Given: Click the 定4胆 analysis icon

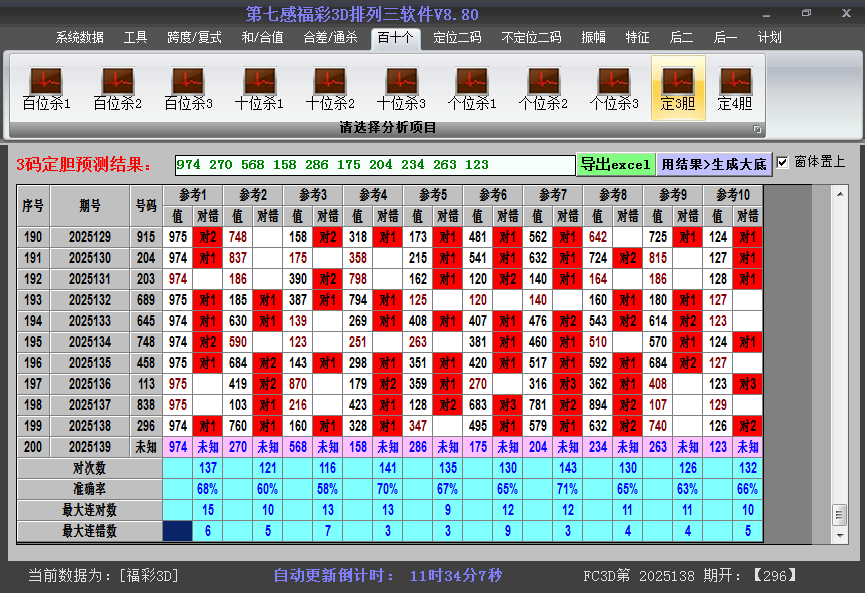Looking at the screenshot, I should 735,88.
